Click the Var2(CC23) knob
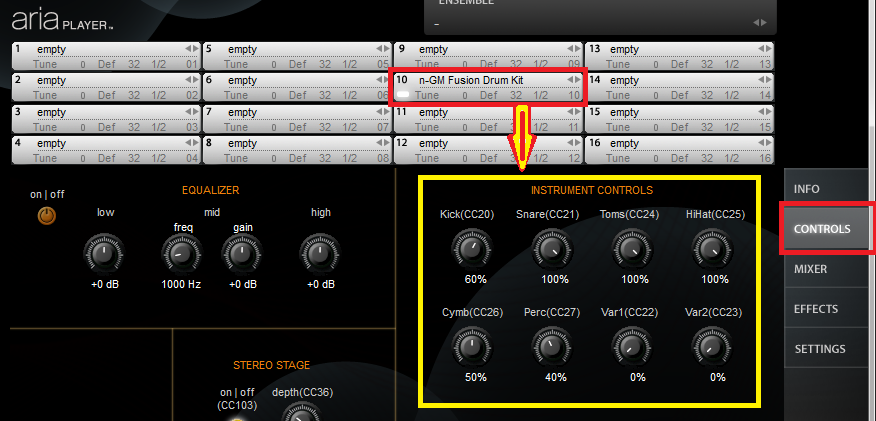Image resolution: width=876 pixels, height=421 pixels. tap(712, 347)
